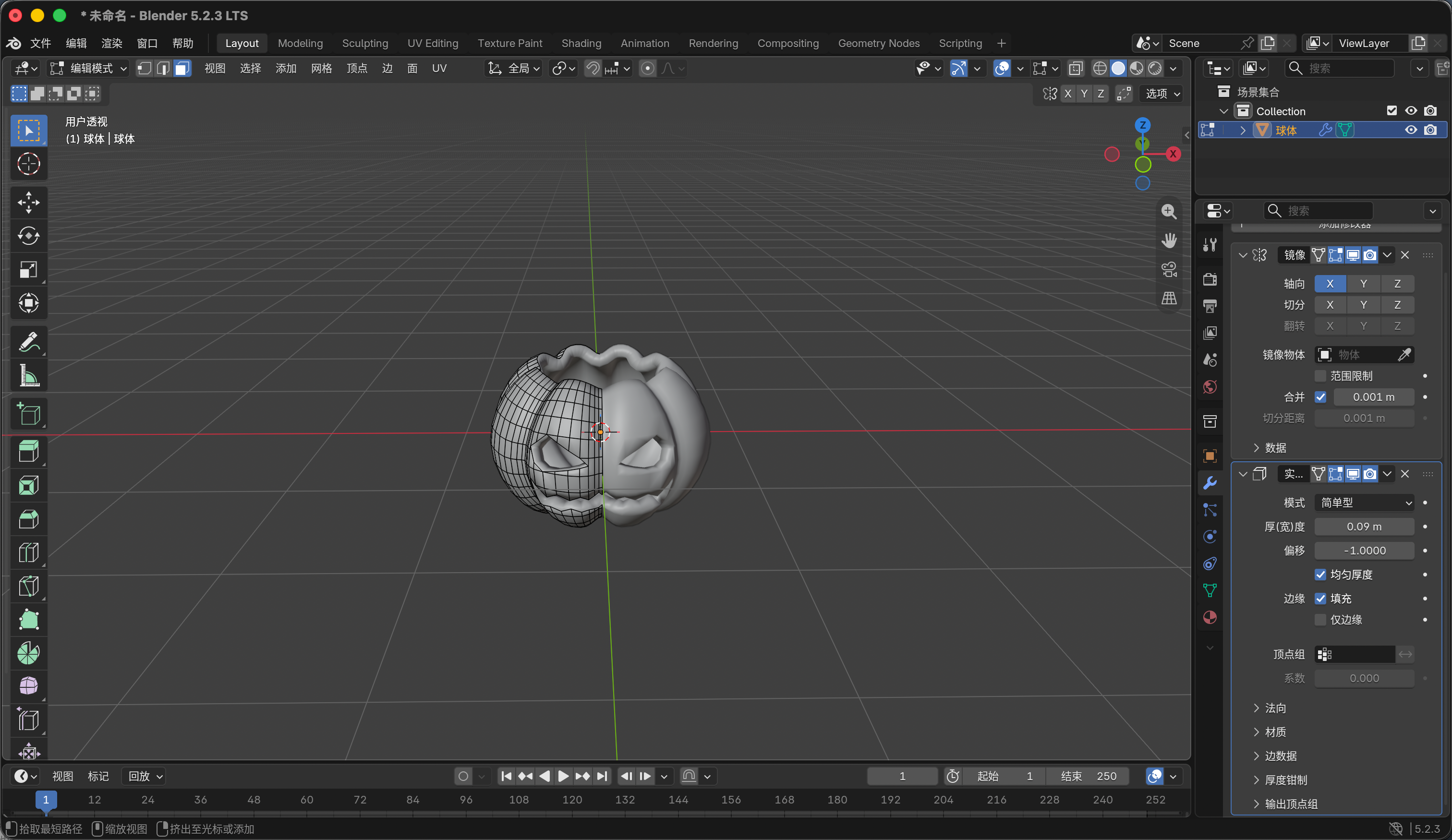
Task: Enable the 仅边缘 only rim checkbox
Action: pos(1320,619)
